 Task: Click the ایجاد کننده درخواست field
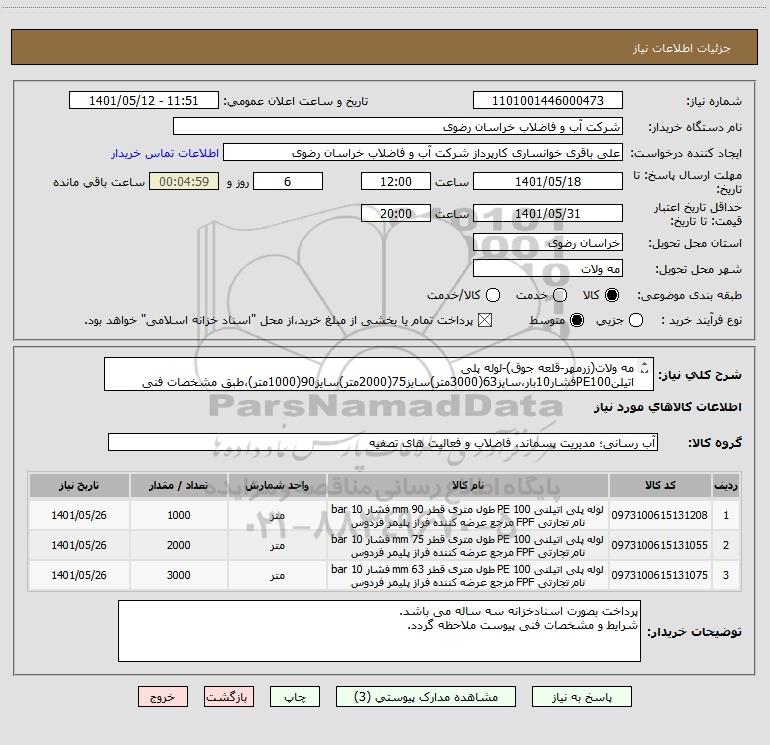pos(423,153)
